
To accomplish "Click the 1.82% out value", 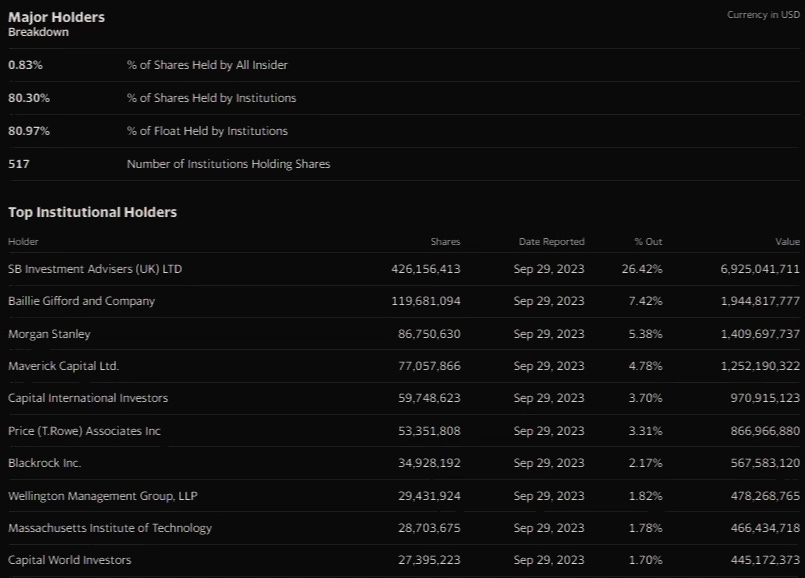I will 645,496.
